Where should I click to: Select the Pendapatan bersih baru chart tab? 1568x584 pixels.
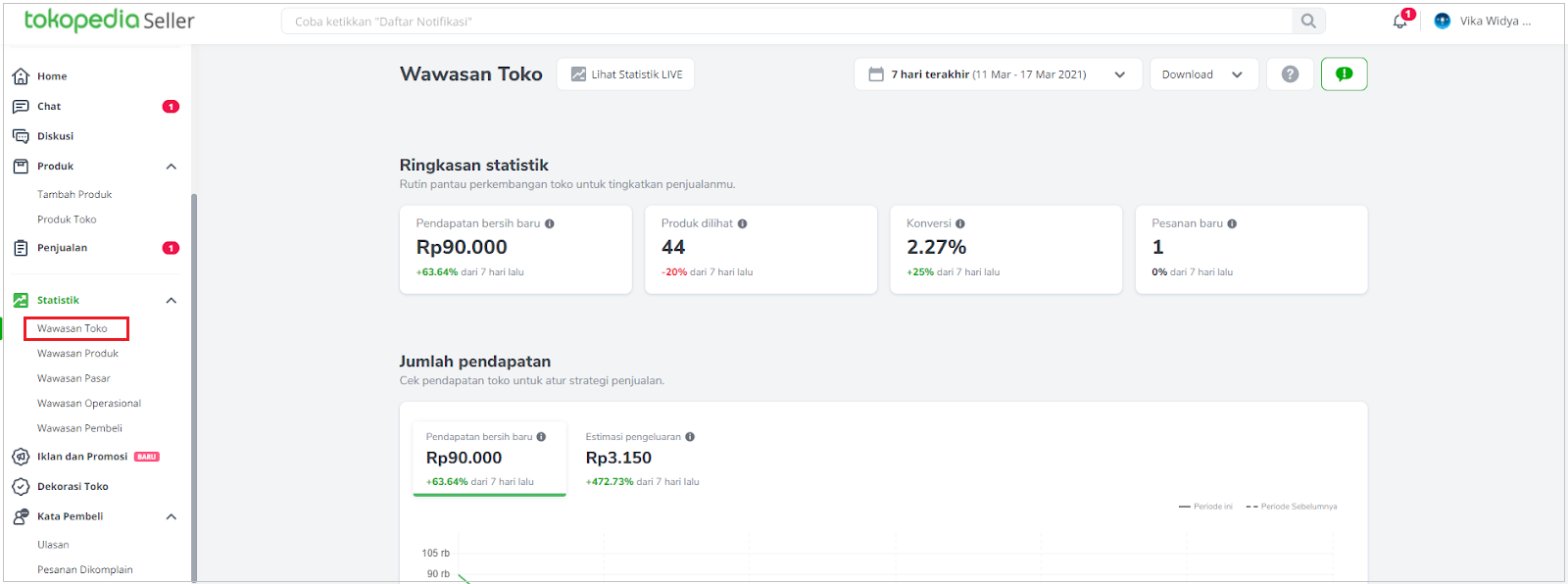[490, 460]
